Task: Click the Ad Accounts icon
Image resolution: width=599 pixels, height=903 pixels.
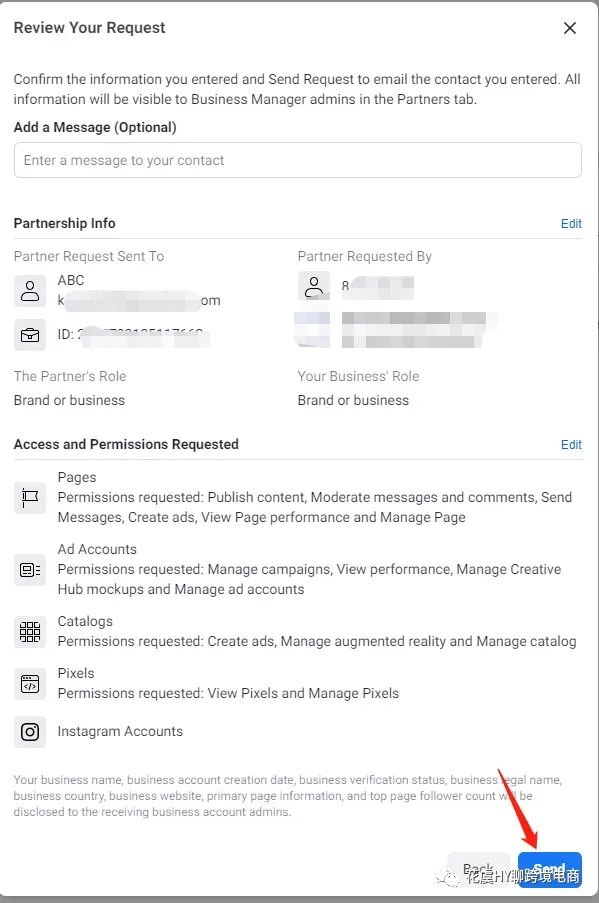Action: [x=30, y=570]
